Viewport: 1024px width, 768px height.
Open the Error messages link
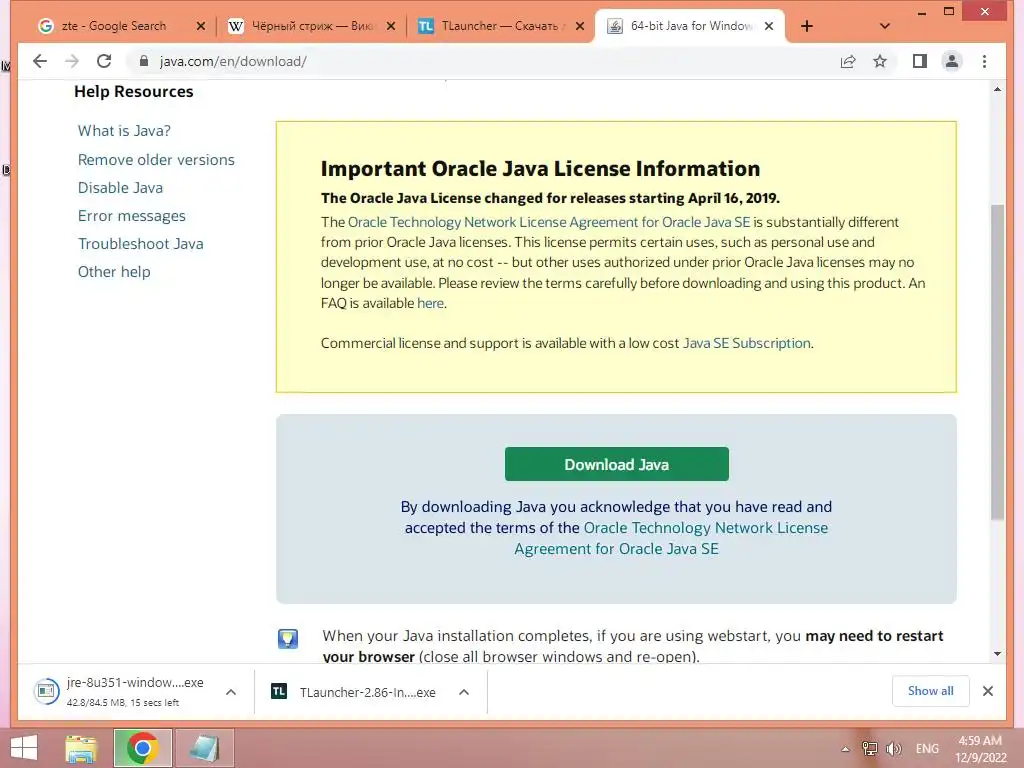[131, 216]
